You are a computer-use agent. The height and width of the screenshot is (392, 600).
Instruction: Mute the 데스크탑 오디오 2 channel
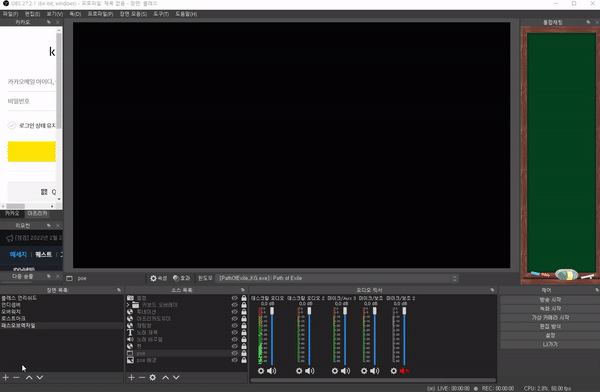coord(310,371)
